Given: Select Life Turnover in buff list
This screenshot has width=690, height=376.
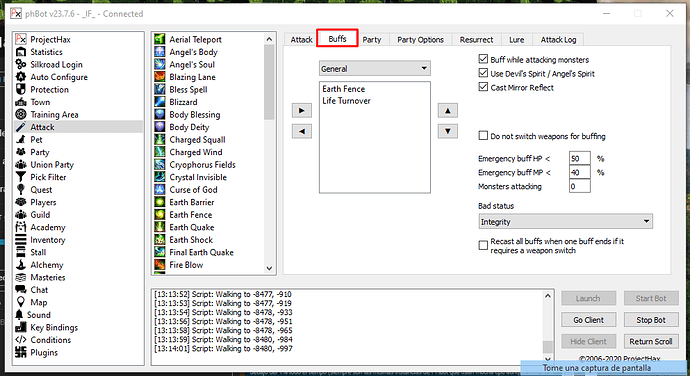Looking at the screenshot, I should point(346,101).
